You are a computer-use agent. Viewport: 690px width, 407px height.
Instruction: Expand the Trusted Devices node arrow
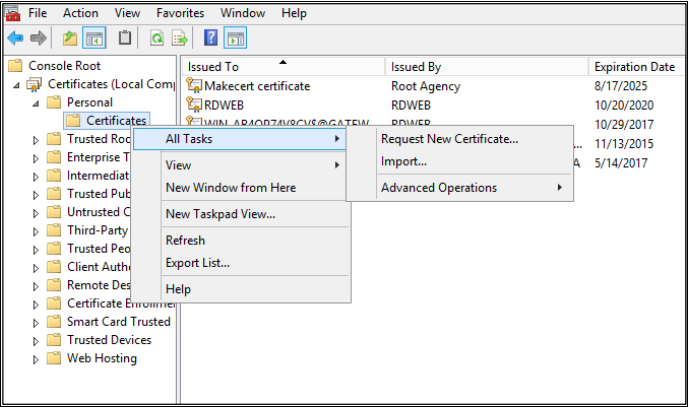point(36,341)
